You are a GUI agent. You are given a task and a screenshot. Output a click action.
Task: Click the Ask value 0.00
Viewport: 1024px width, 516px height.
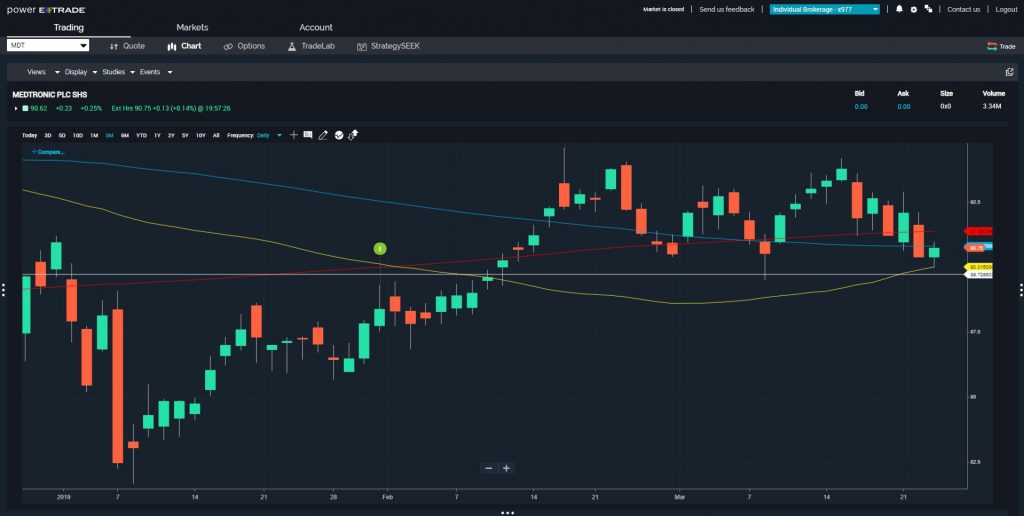(x=903, y=106)
